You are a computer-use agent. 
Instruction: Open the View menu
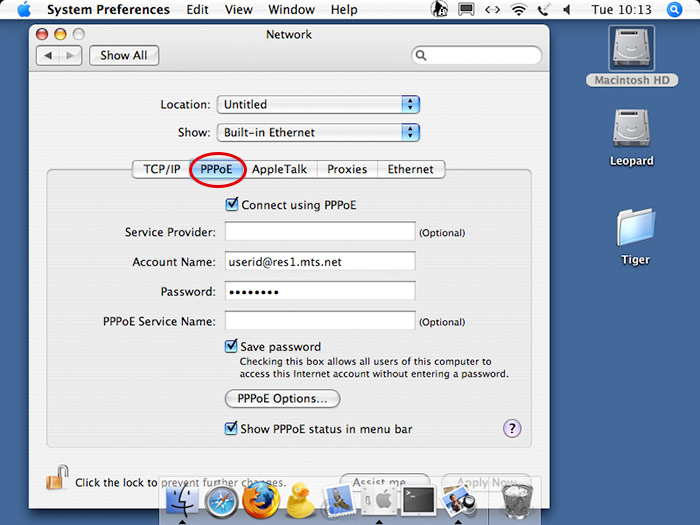point(239,9)
